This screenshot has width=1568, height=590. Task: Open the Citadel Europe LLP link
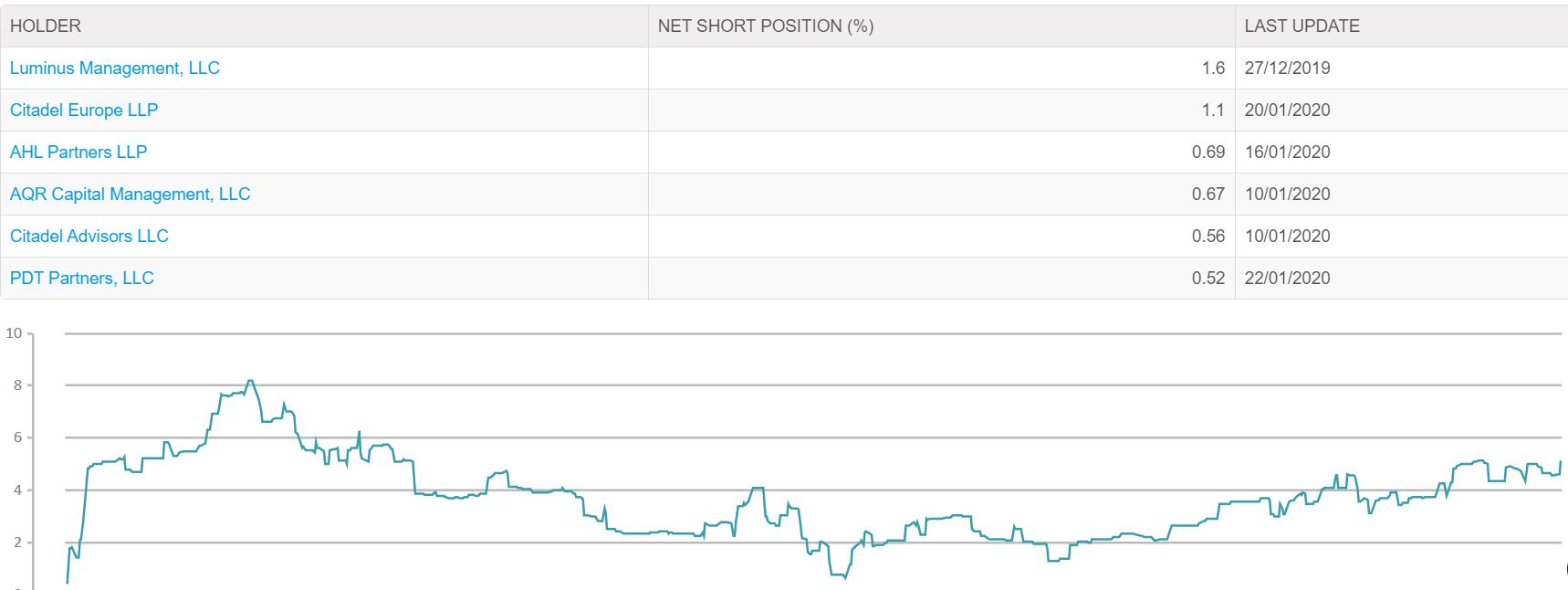tap(84, 111)
